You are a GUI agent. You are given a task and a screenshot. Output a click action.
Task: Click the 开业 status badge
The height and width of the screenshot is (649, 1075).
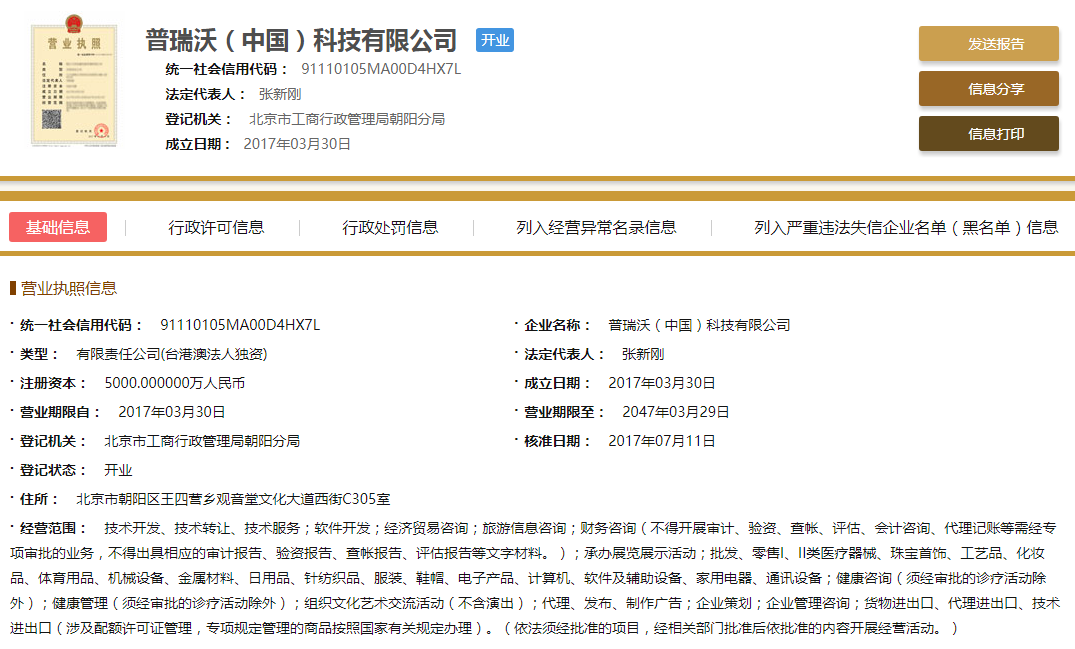pyautogui.click(x=494, y=40)
